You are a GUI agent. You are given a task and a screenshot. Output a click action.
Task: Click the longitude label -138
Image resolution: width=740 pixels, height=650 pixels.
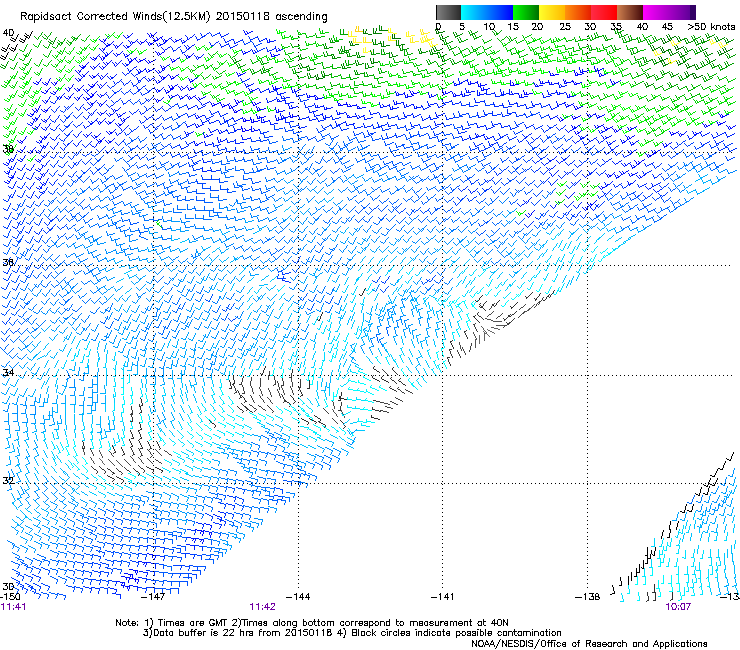click(x=588, y=597)
